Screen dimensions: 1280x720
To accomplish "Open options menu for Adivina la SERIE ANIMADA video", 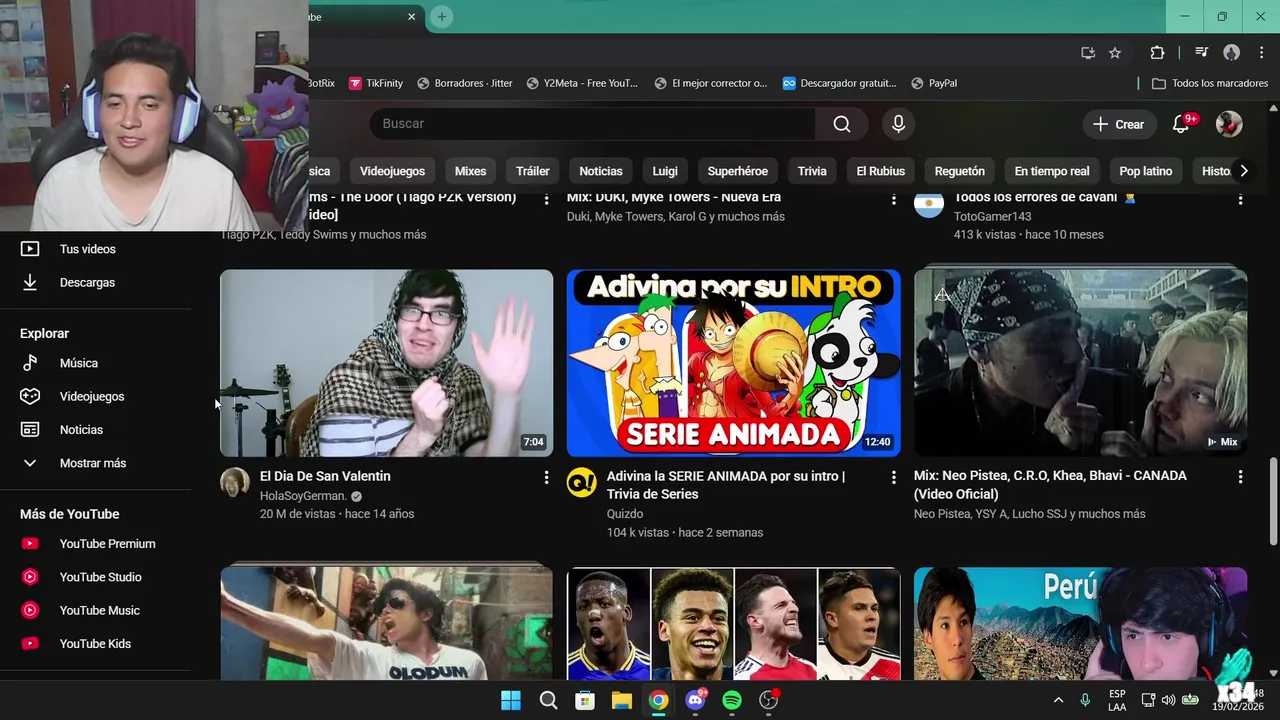I will [x=893, y=478].
